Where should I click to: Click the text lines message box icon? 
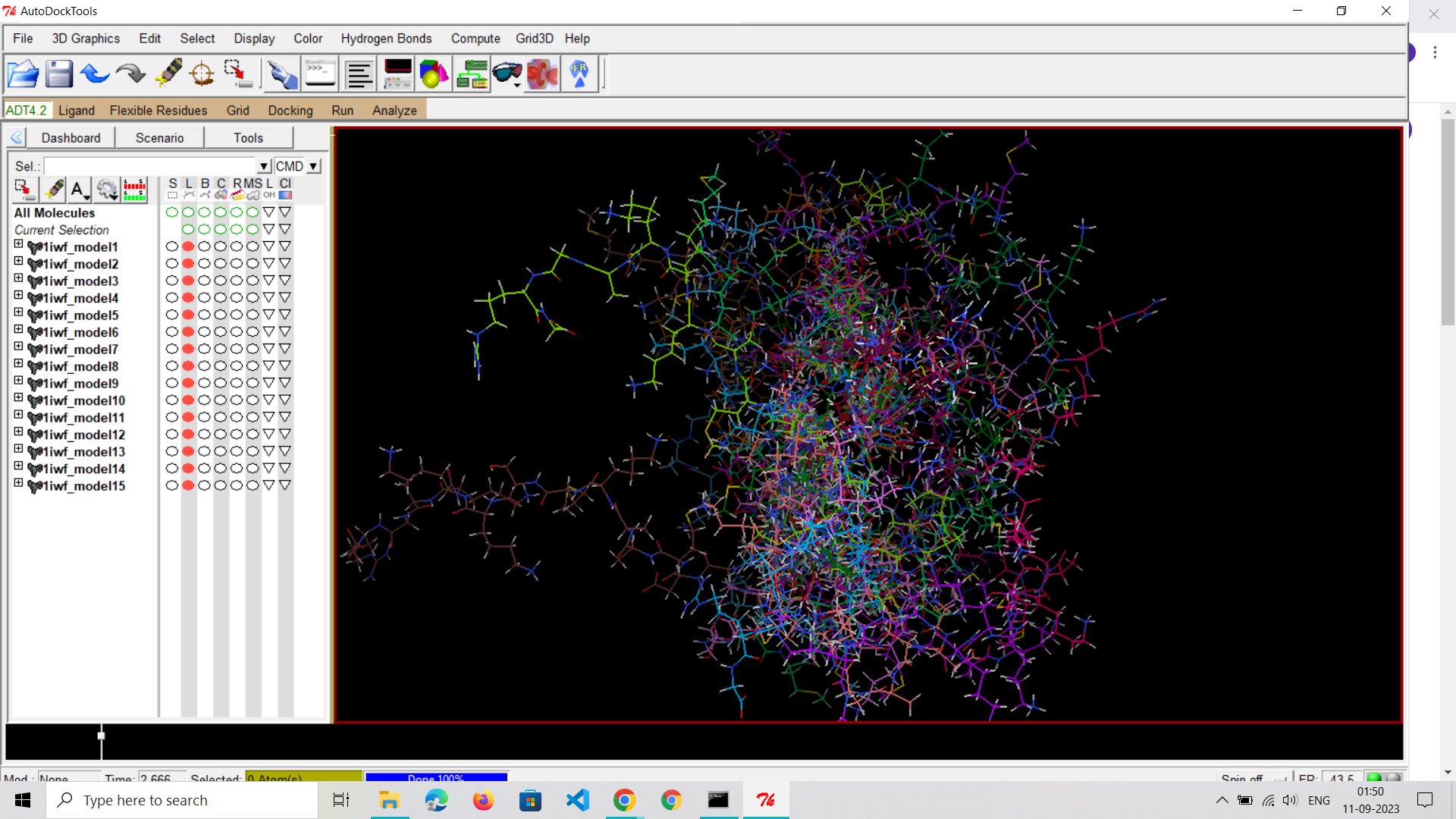359,74
